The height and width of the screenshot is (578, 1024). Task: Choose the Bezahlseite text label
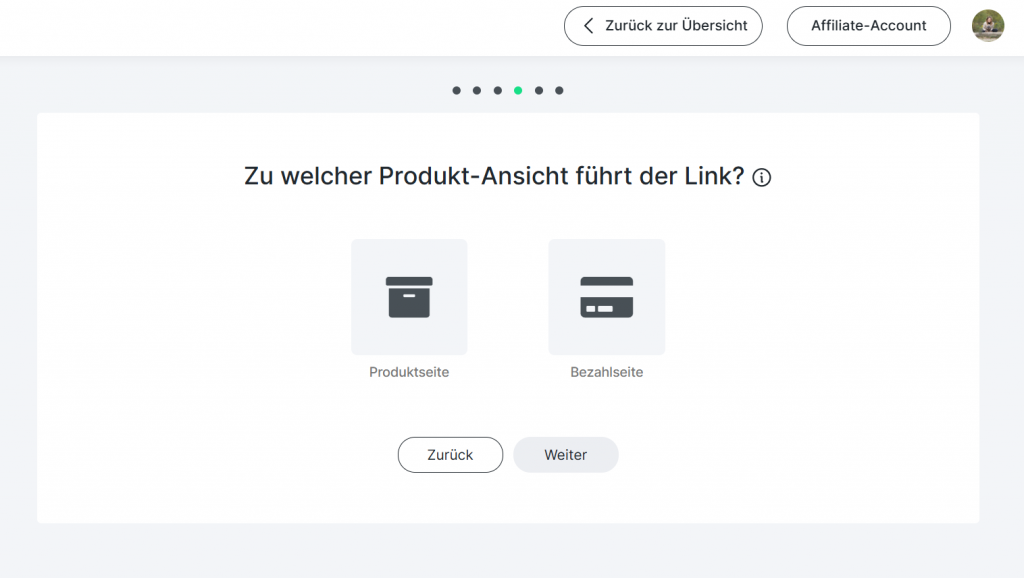(x=606, y=372)
